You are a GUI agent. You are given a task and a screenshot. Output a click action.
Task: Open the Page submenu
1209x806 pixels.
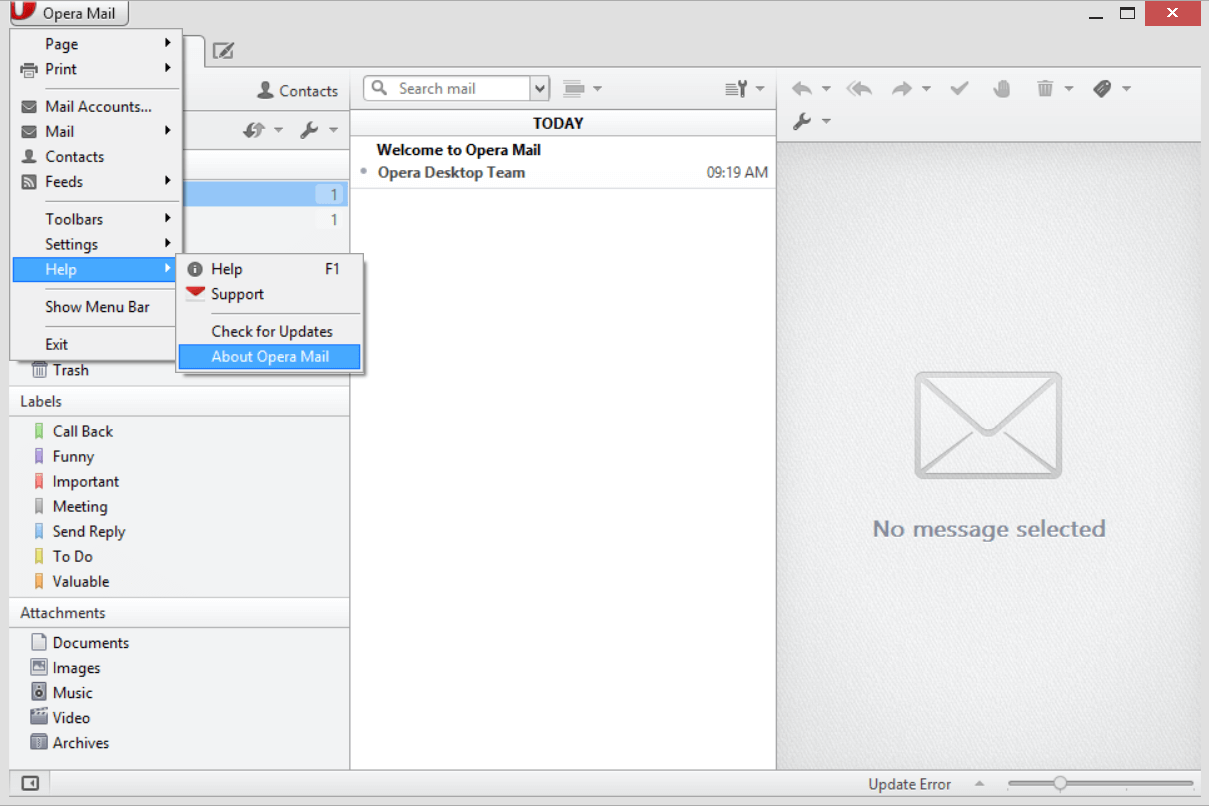coord(96,44)
